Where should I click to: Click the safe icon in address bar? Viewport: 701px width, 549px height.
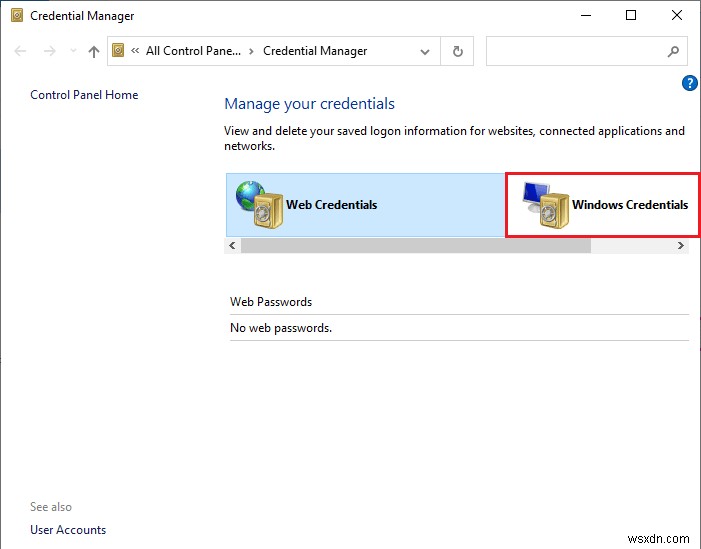pos(118,50)
